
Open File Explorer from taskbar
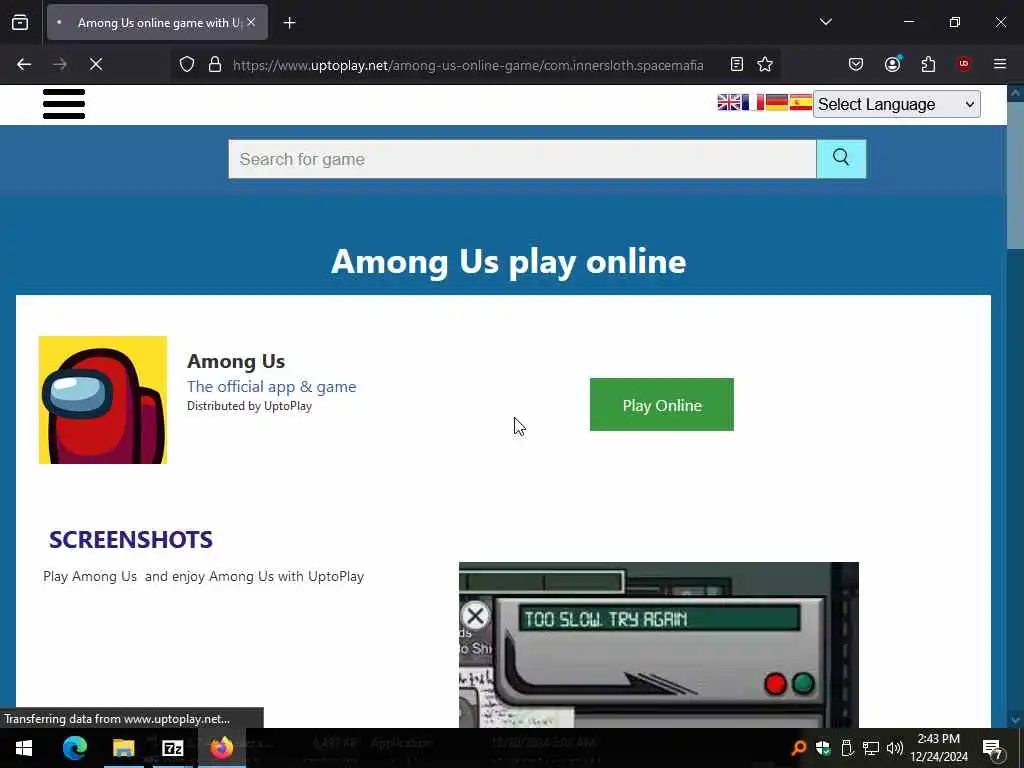click(x=123, y=748)
